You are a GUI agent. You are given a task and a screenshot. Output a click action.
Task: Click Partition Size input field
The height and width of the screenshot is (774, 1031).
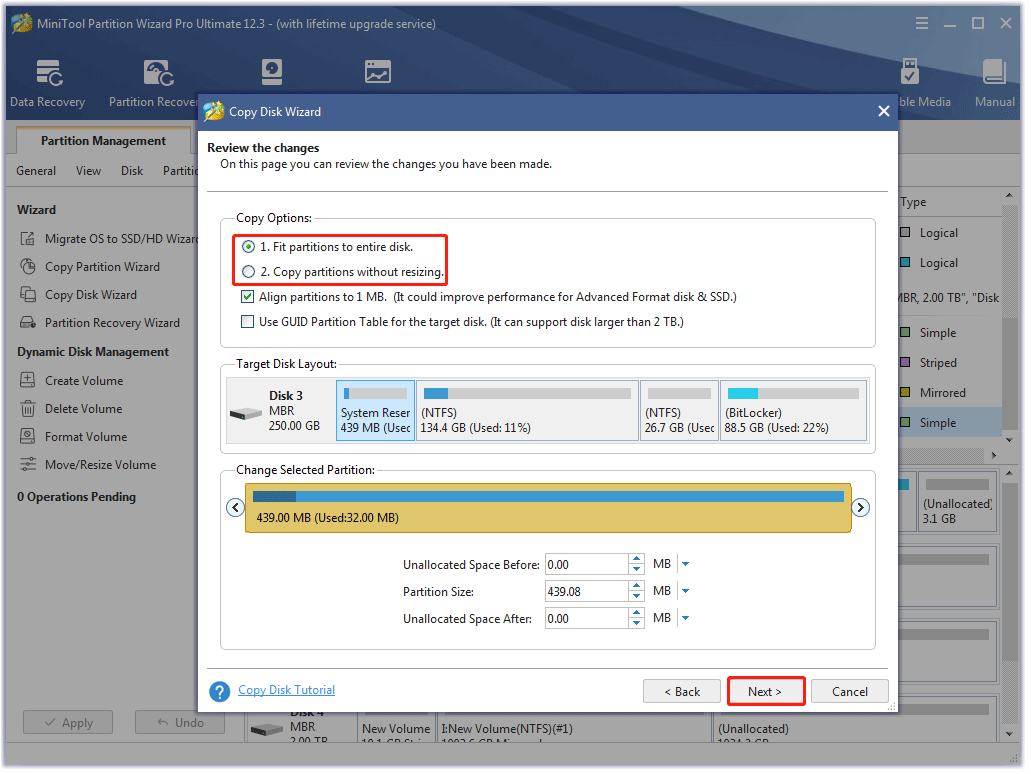coord(586,591)
